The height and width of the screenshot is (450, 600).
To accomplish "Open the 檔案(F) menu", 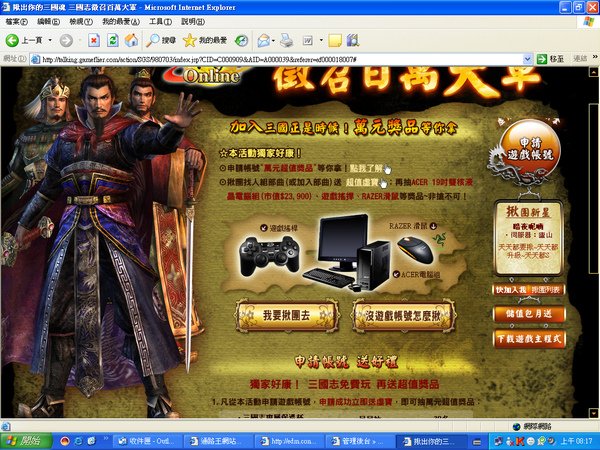I will click(x=16, y=22).
